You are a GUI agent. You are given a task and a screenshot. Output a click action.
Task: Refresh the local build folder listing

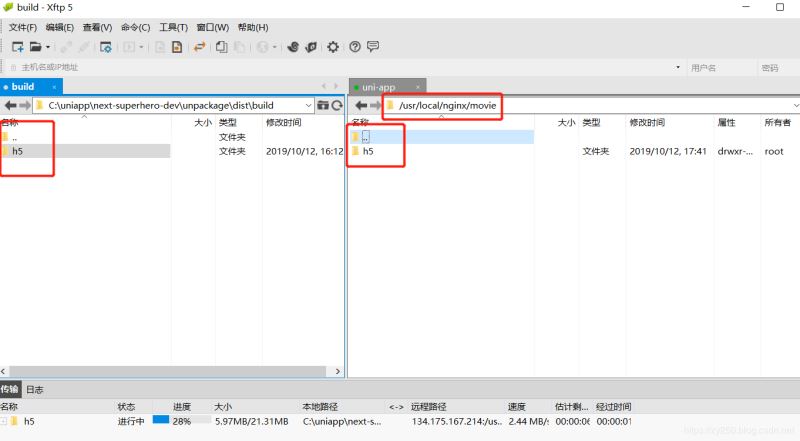tap(337, 105)
